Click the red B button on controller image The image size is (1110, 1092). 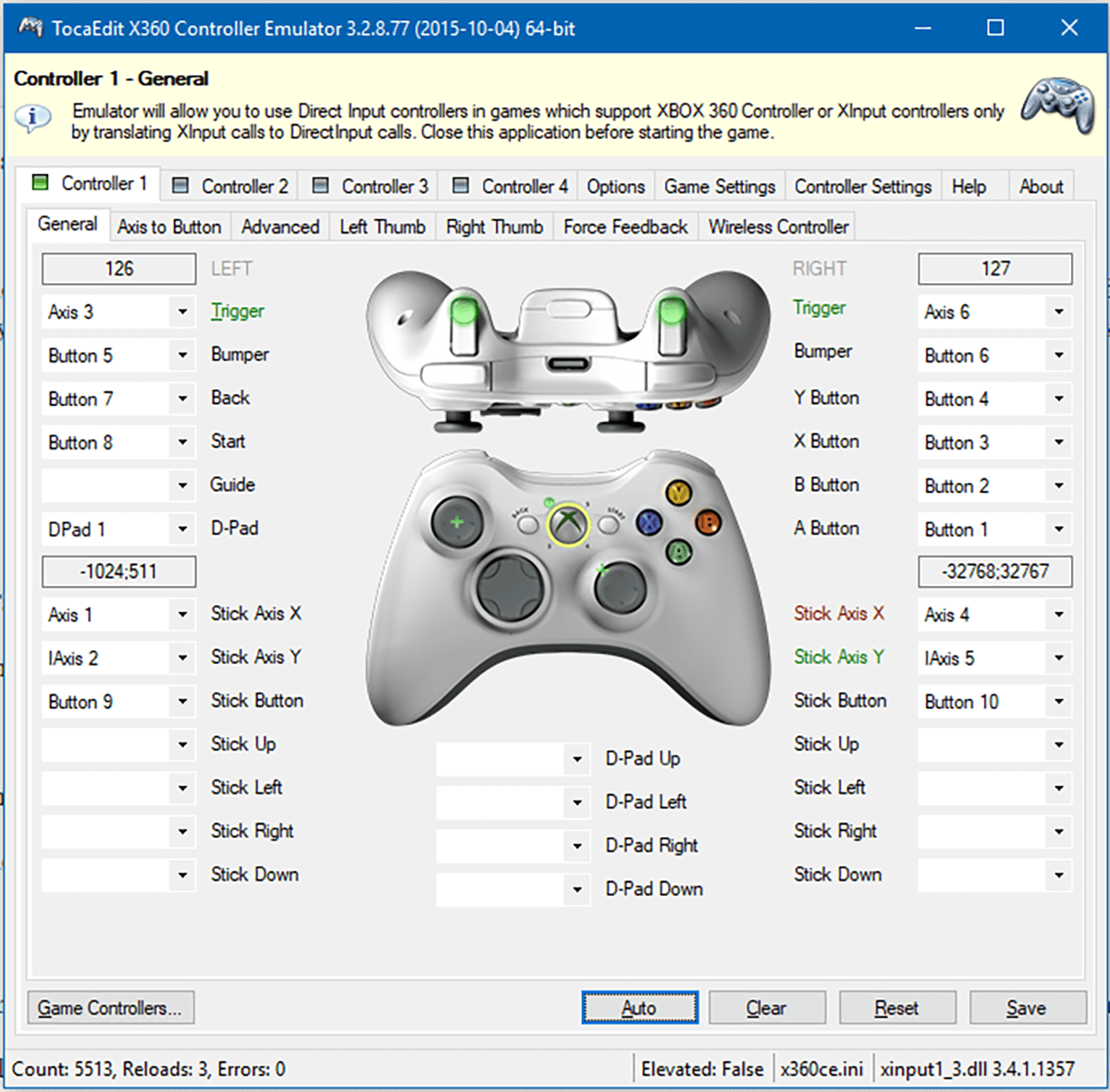click(708, 522)
